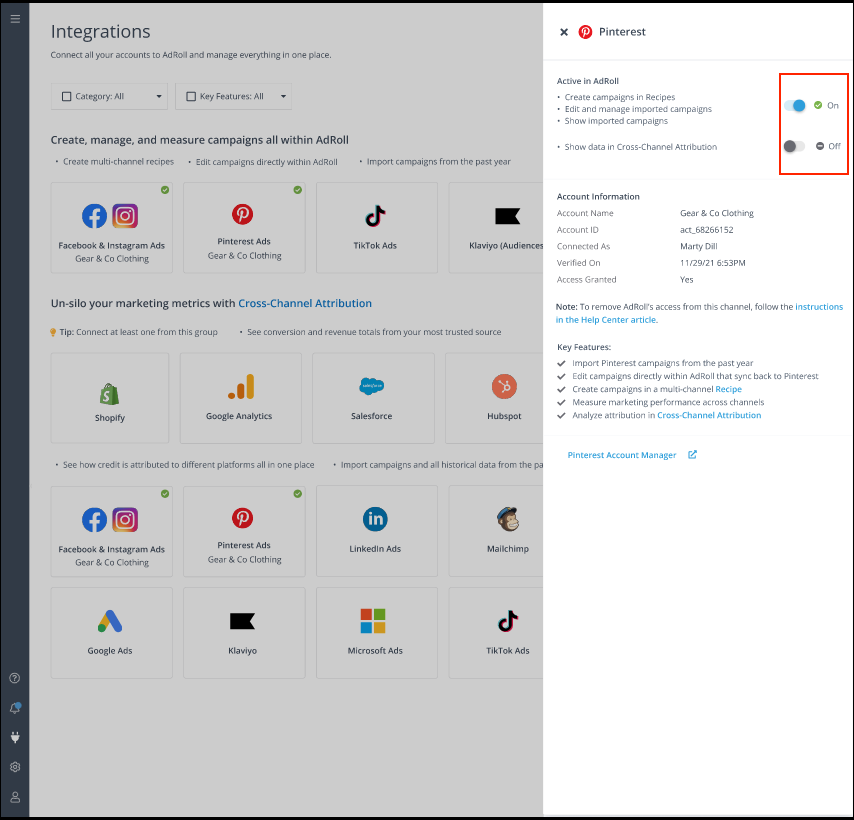
Task: Open the Pinterest Account Manager link
Action: pos(621,455)
